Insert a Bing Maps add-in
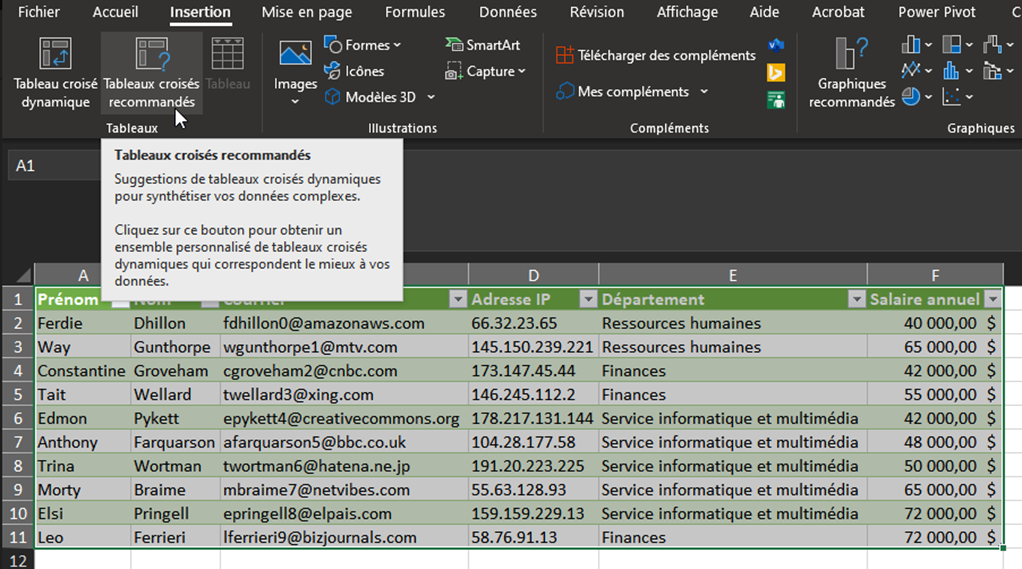This screenshot has height=569, width=1022. pos(775,72)
